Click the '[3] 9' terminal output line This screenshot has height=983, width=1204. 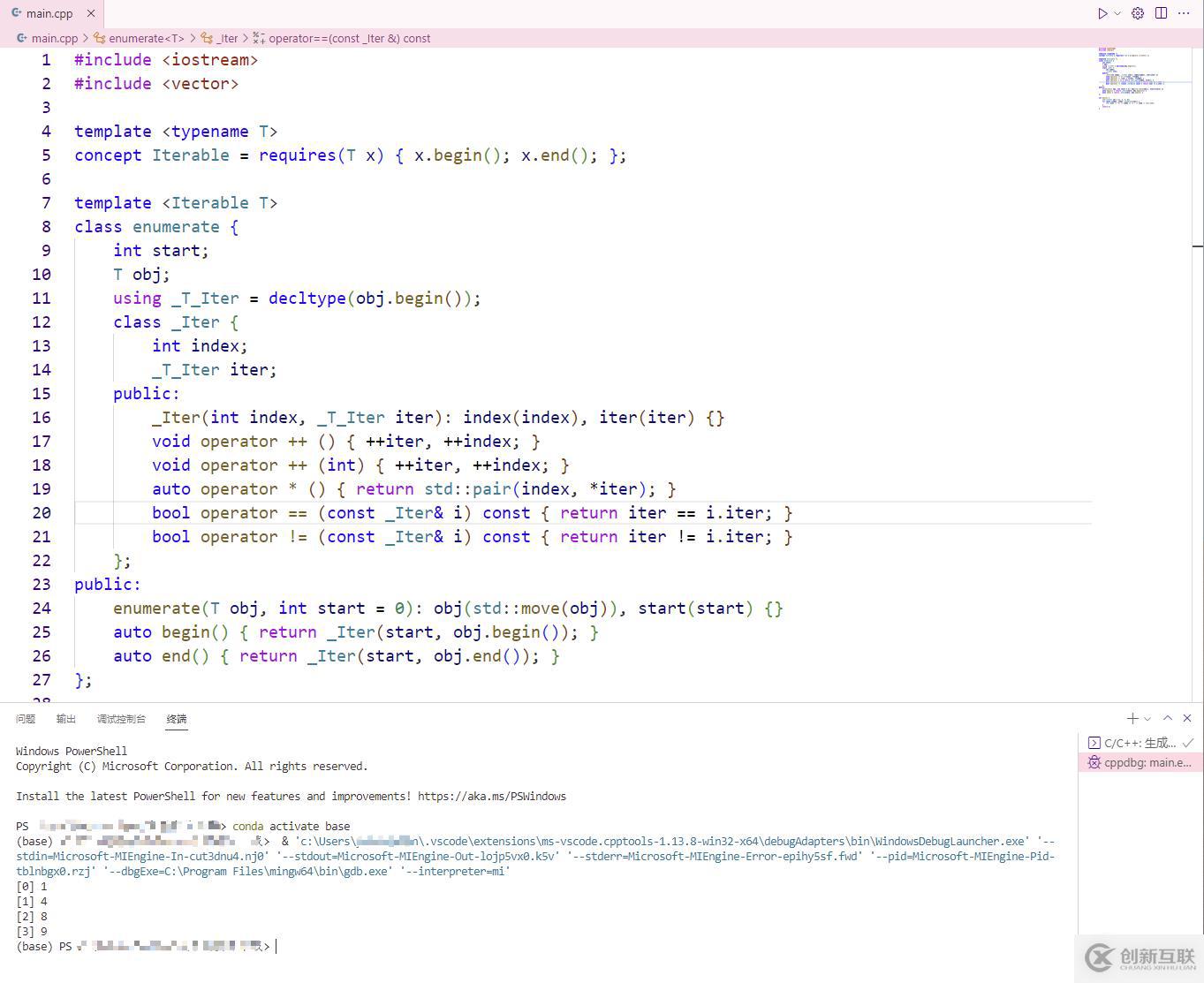pos(32,932)
